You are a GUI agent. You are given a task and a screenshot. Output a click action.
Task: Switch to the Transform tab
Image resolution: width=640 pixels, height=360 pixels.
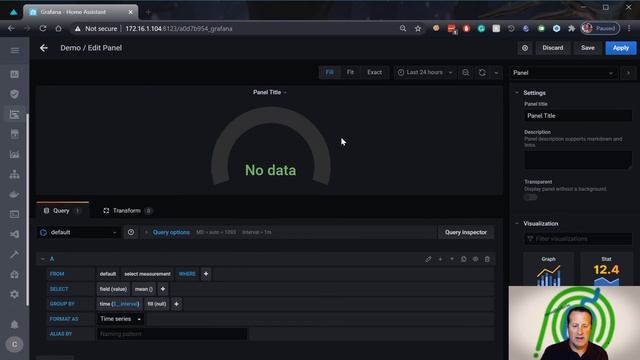point(127,211)
